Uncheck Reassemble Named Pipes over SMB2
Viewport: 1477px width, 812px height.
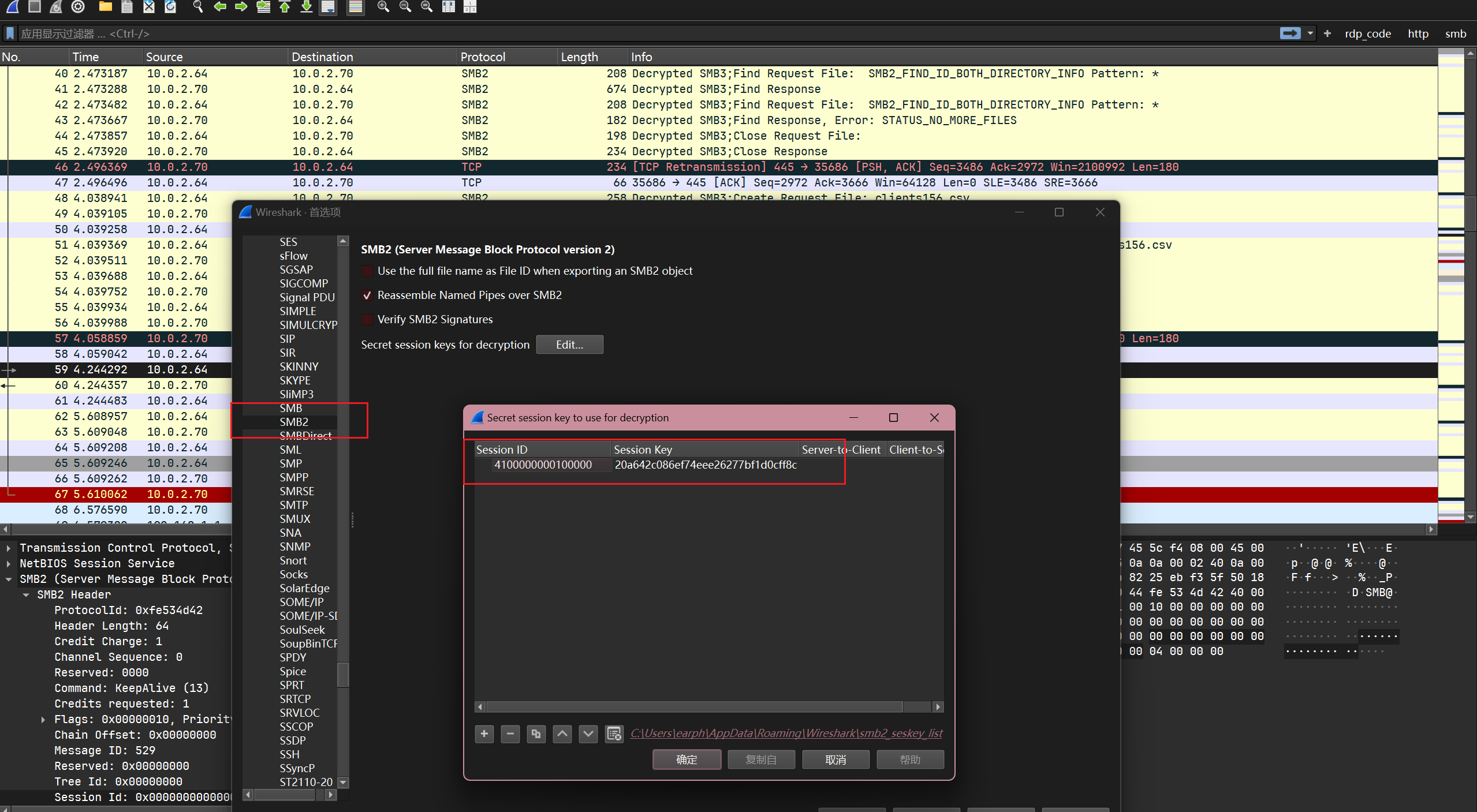pos(367,295)
